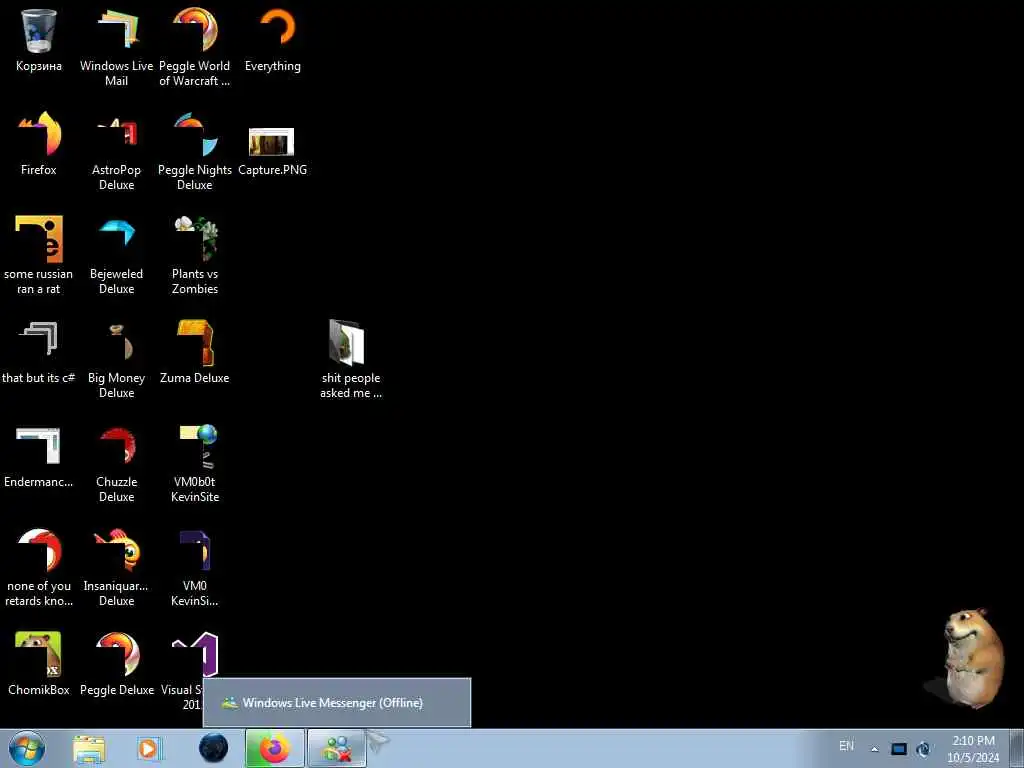Screen dimensions: 1024x768
Task: Select the Peggle Nights Deluxe shortcut
Action: click(x=195, y=152)
